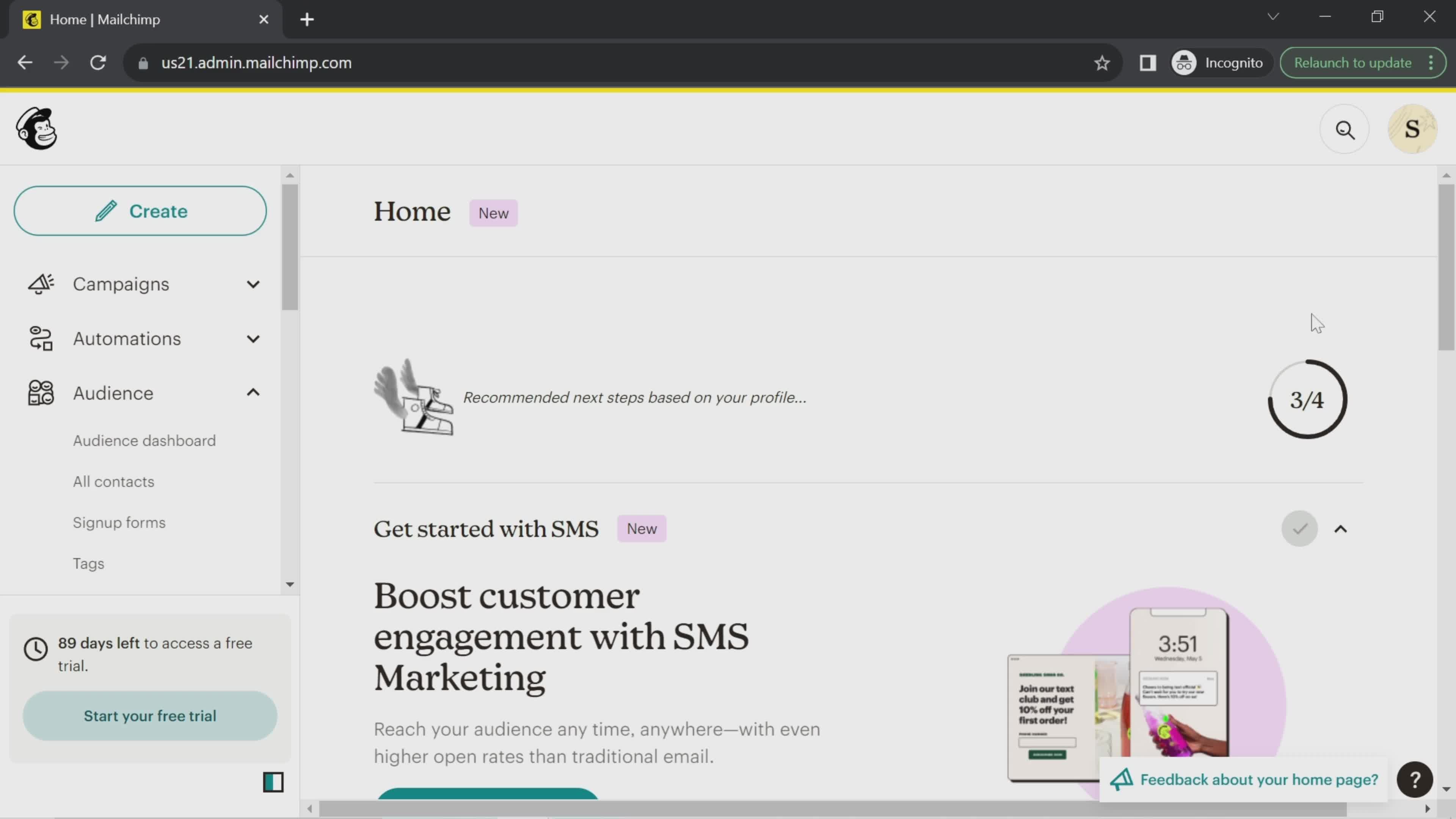1456x819 pixels.
Task: Toggle the SMS section collapse arrow
Action: [x=1341, y=529]
